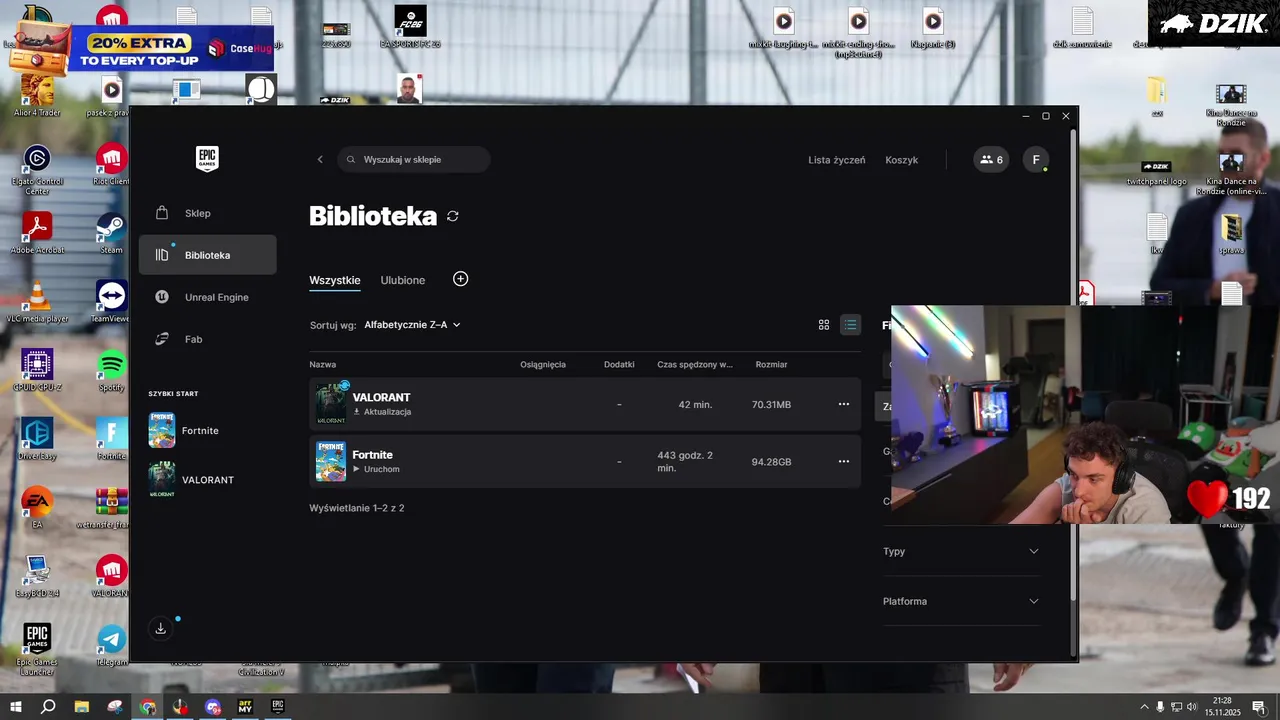Expand the Typy filter section

(x=961, y=551)
